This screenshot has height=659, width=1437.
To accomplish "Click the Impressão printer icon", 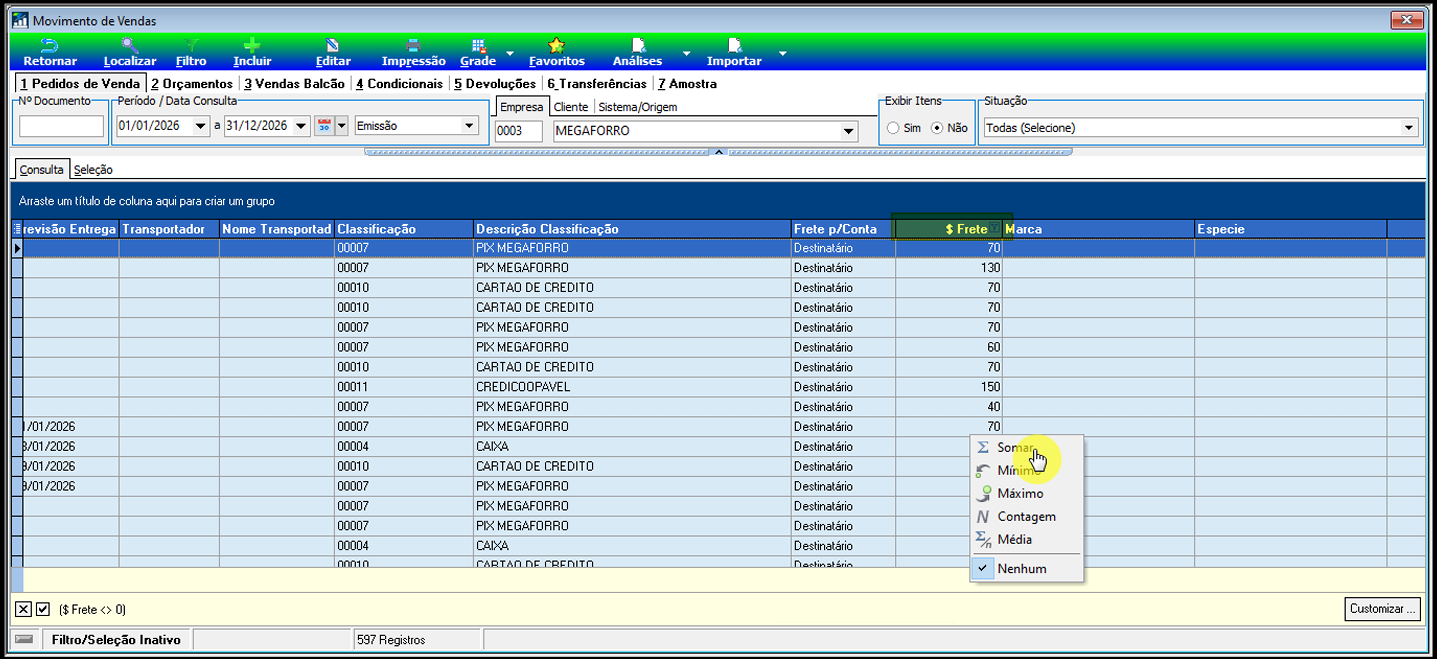I will coord(413,45).
